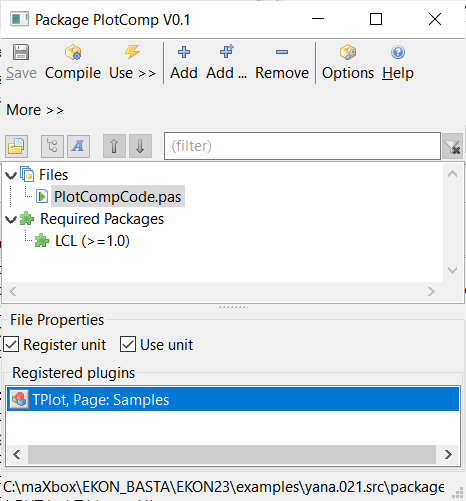Click the Save toolbar button

tap(21, 62)
